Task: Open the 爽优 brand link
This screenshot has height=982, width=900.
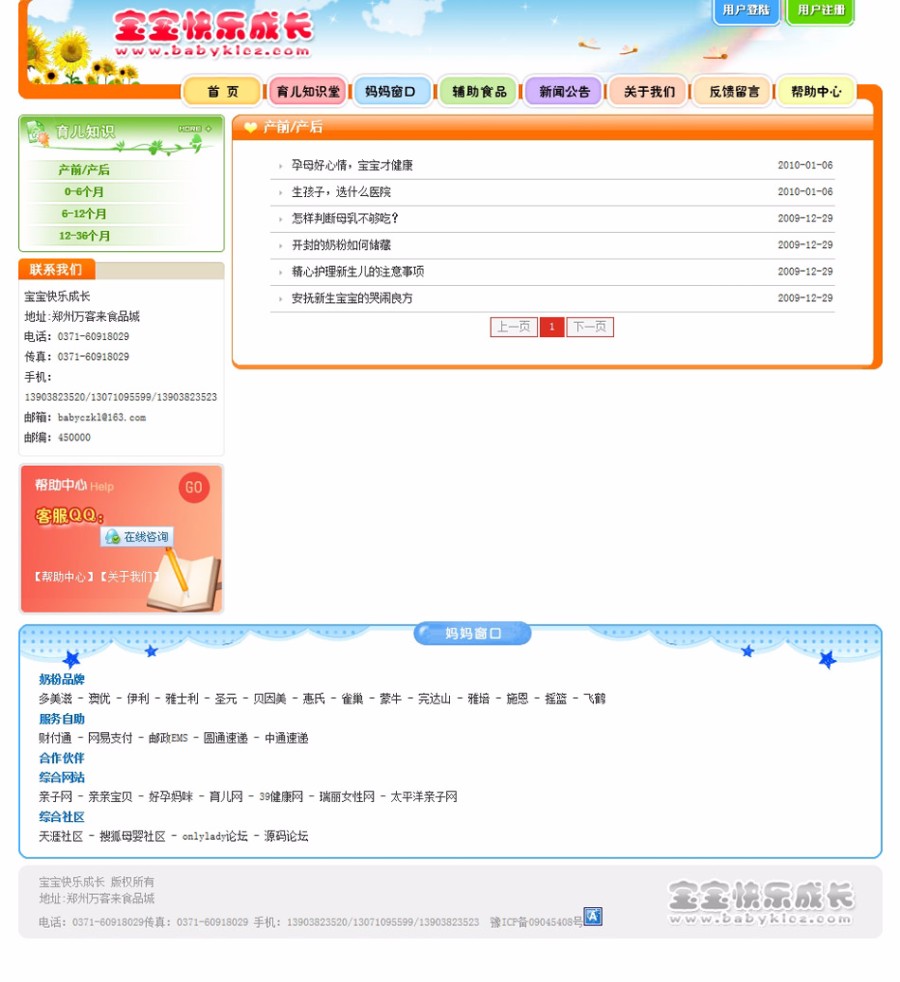Action: point(99,698)
